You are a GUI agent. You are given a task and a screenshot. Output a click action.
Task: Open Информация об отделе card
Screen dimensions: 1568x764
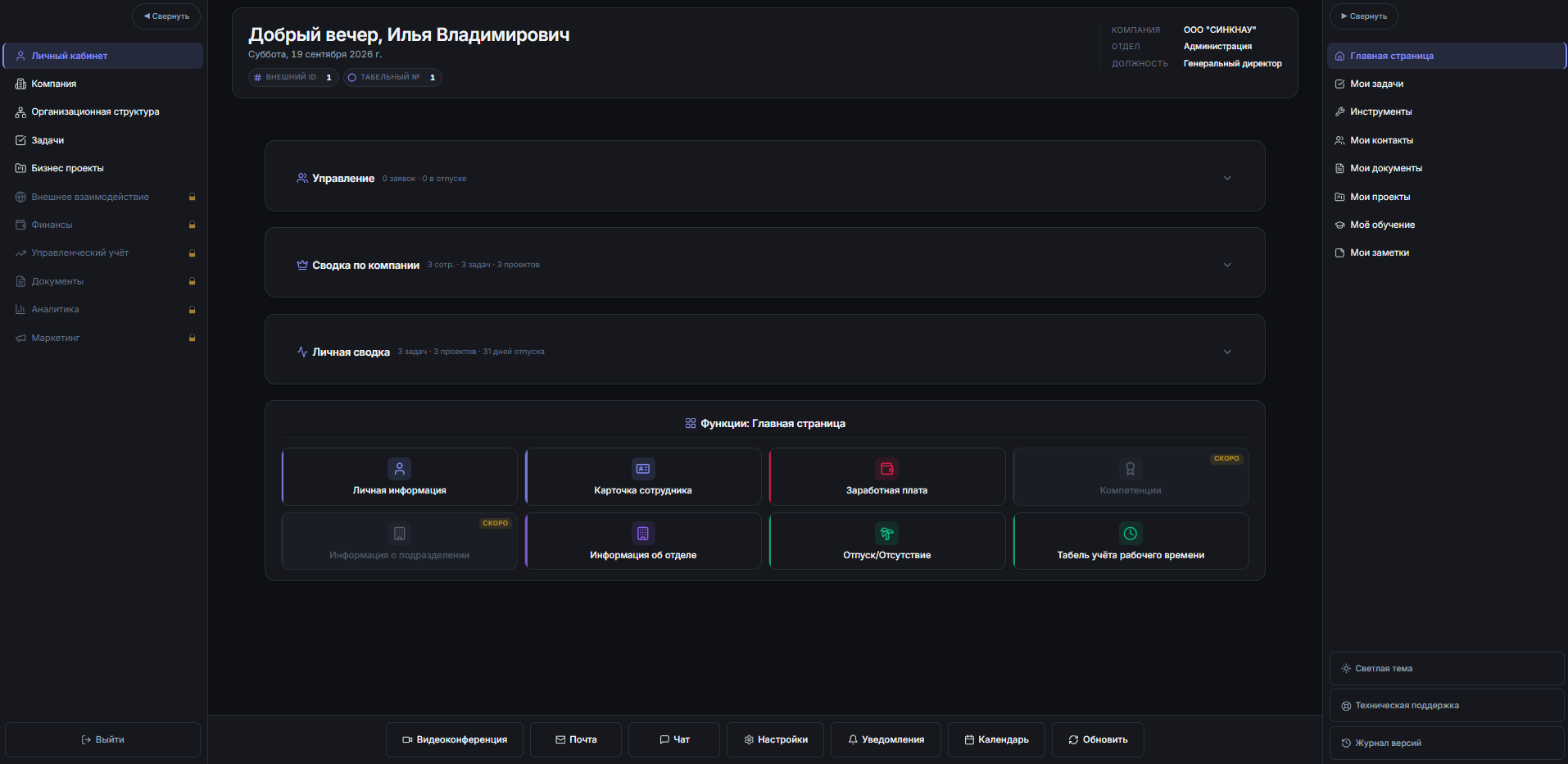pyautogui.click(x=643, y=541)
